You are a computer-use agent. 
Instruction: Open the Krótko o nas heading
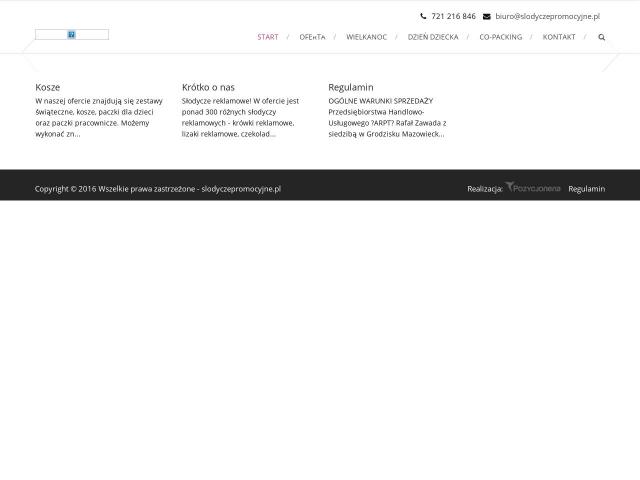tap(208, 87)
